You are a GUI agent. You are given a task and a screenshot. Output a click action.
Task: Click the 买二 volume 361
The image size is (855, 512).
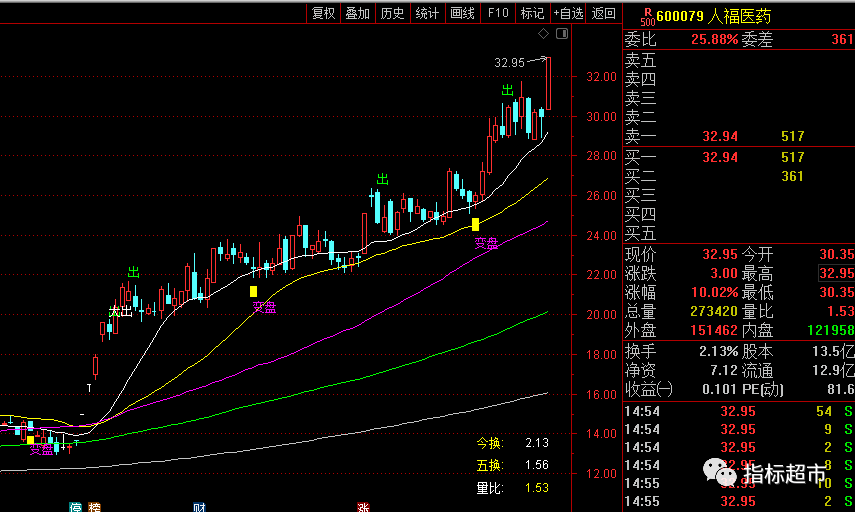click(x=792, y=176)
